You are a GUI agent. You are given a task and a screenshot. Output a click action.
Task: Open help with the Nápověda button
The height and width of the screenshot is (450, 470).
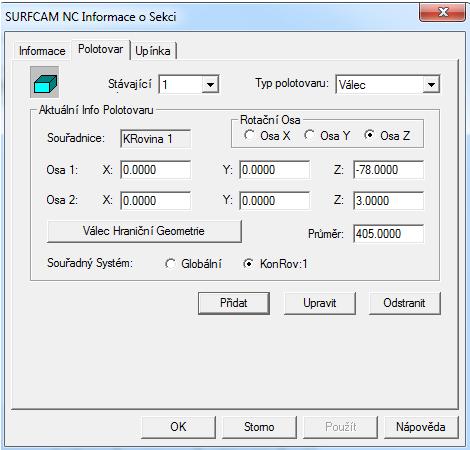pyautogui.click(x=421, y=427)
